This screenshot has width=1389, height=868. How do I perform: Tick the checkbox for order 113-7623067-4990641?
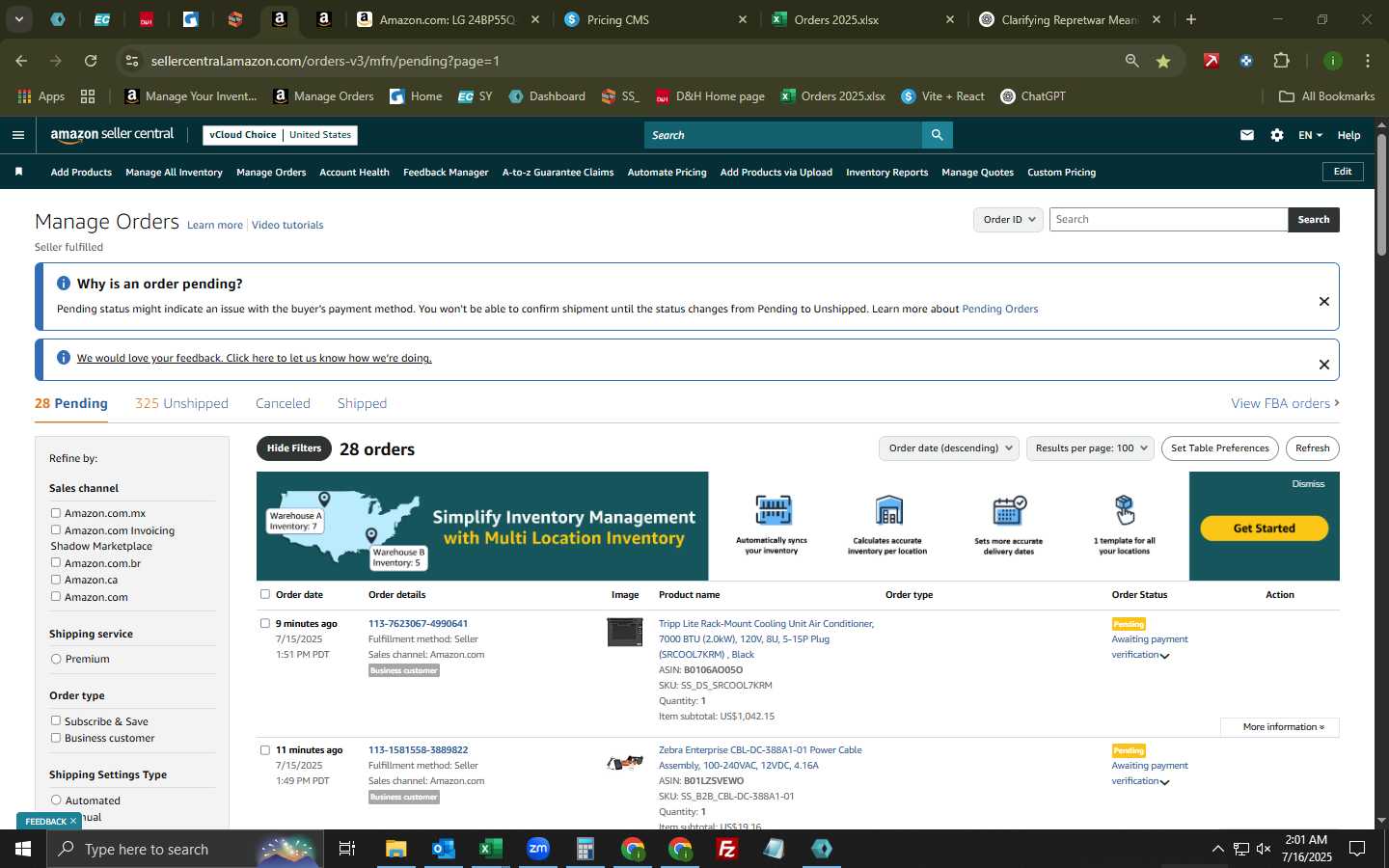pos(265,623)
